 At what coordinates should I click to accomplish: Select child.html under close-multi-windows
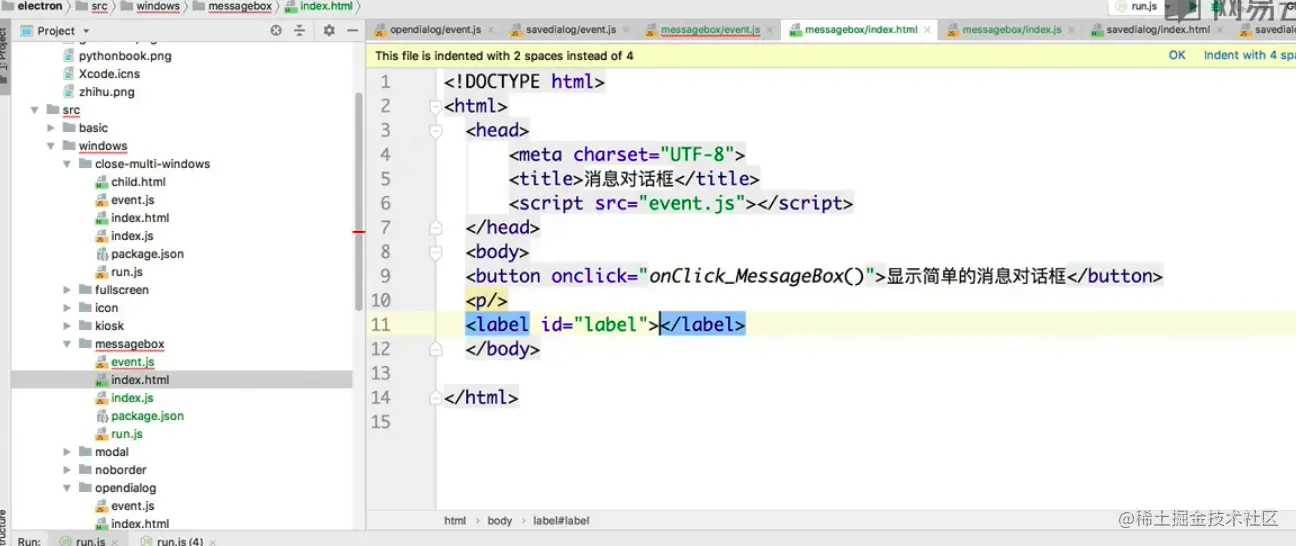coord(138,182)
